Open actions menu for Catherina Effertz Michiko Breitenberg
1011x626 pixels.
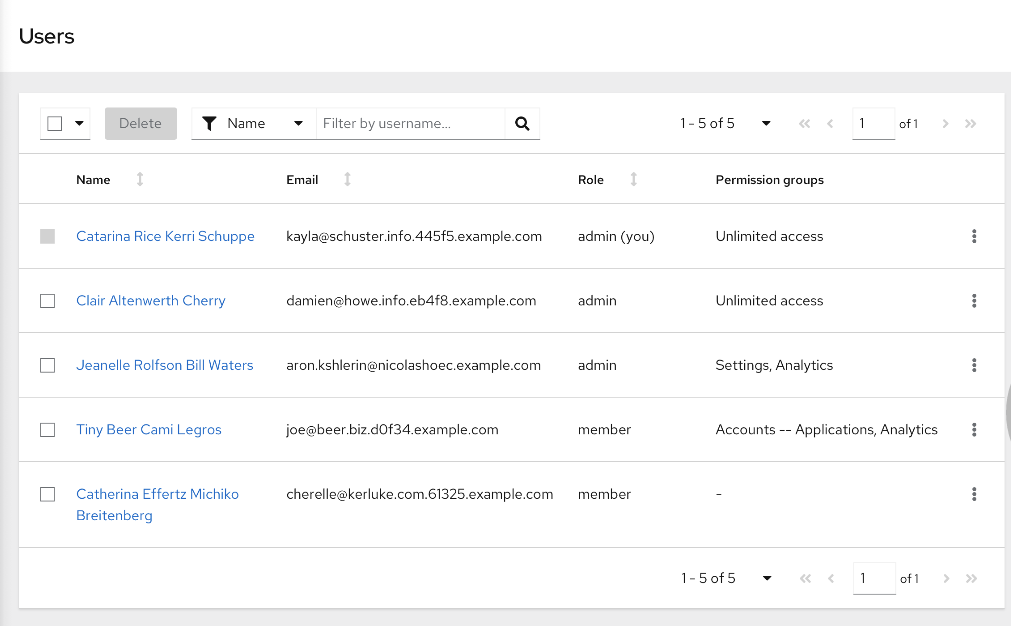974,494
